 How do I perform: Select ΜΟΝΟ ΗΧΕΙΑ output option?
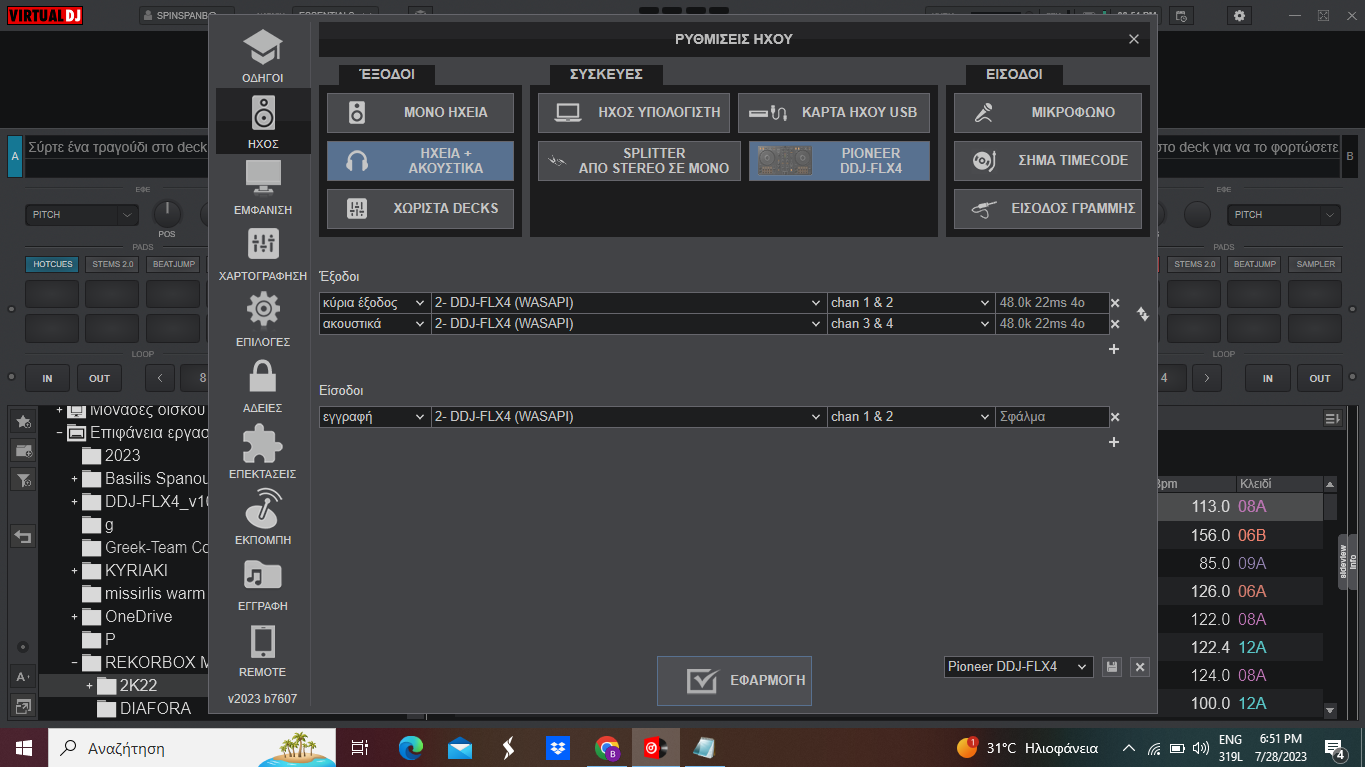tap(420, 112)
